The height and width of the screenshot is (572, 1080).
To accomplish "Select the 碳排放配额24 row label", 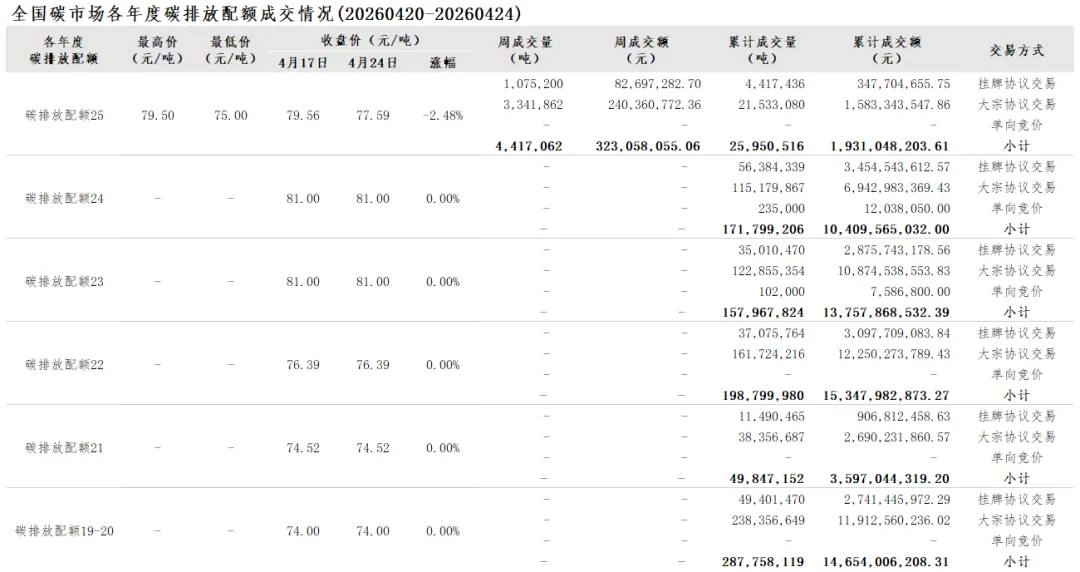I will pos(65,198).
